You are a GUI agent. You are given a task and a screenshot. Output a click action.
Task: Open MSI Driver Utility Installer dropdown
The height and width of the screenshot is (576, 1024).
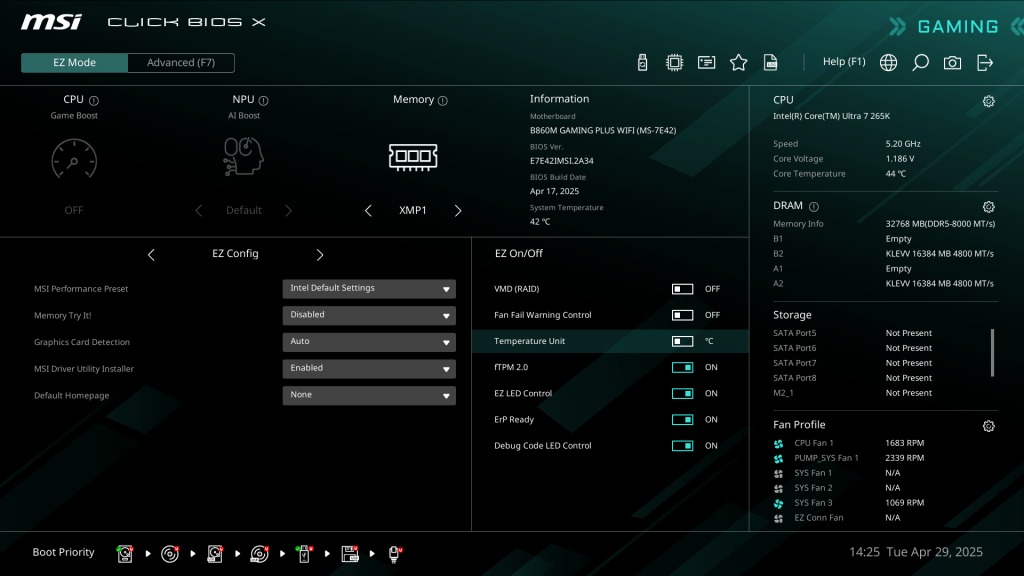click(x=369, y=369)
